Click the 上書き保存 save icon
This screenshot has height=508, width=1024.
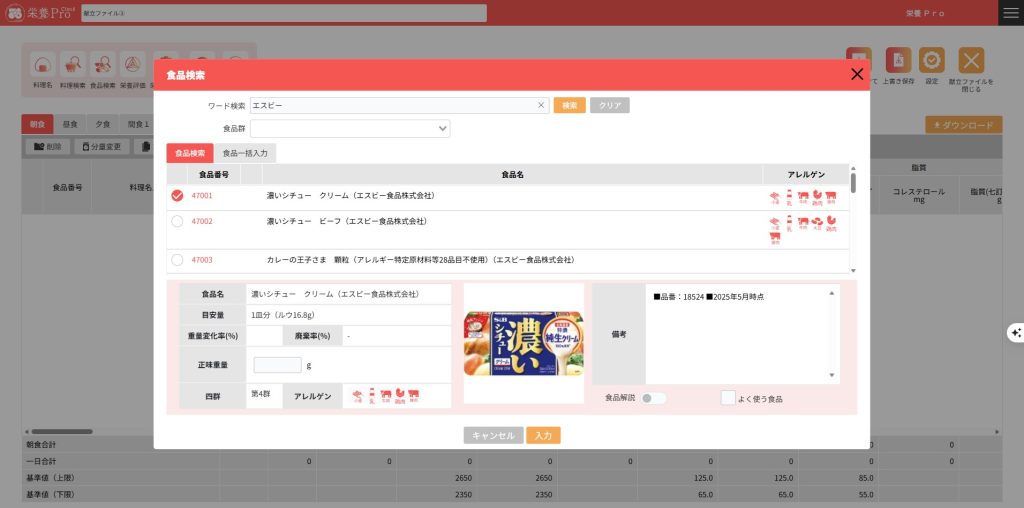pyautogui.click(x=898, y=61)
